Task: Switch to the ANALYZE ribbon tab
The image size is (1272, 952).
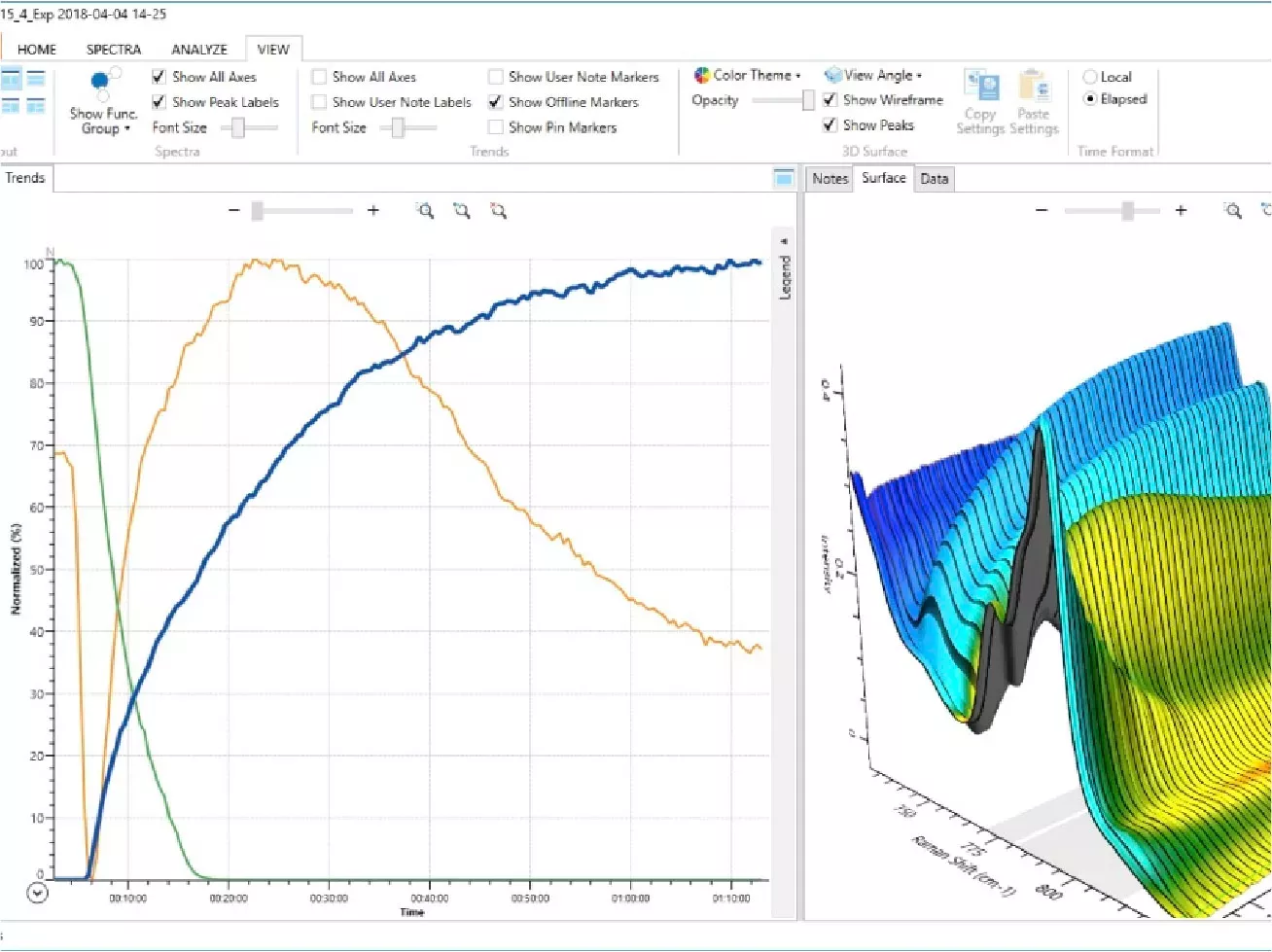Action: coord(199,50)
